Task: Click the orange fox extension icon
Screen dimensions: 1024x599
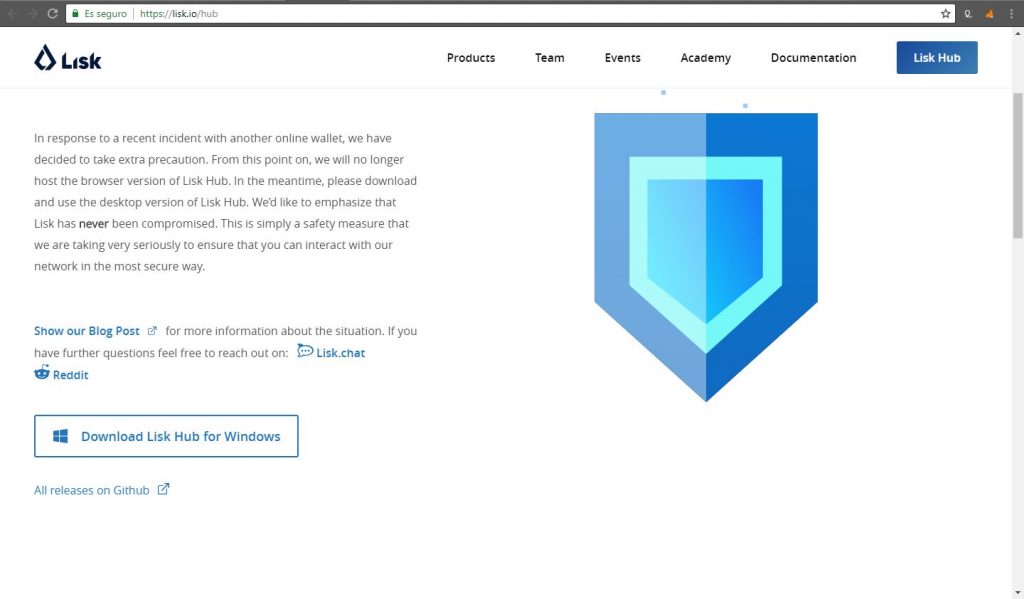Action: [989, 13]
